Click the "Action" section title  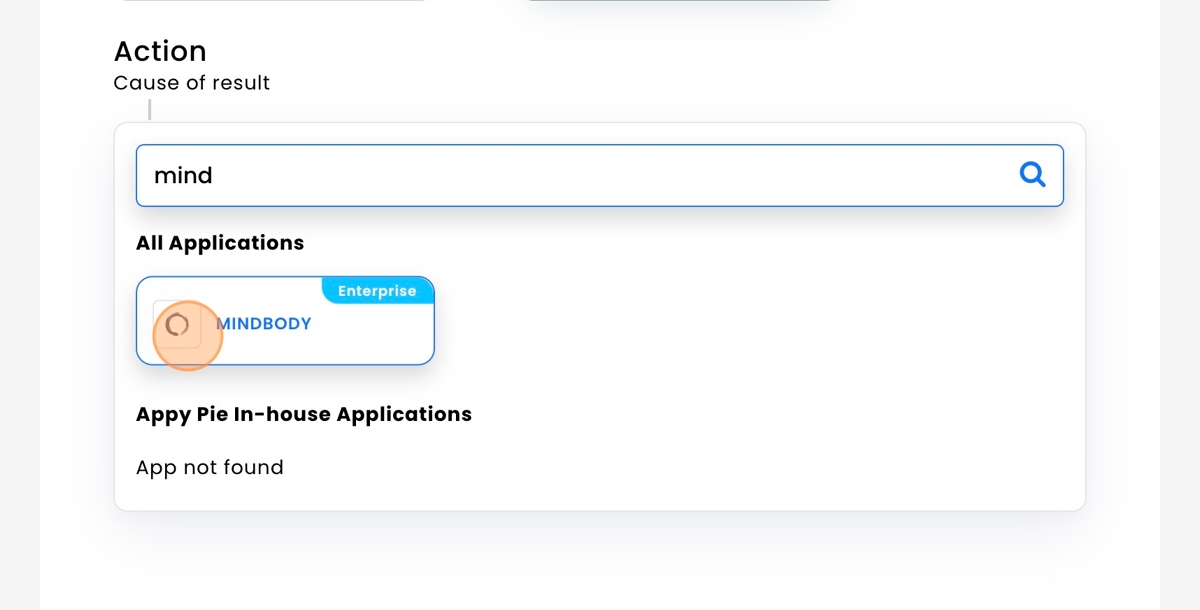click(160, 51)
